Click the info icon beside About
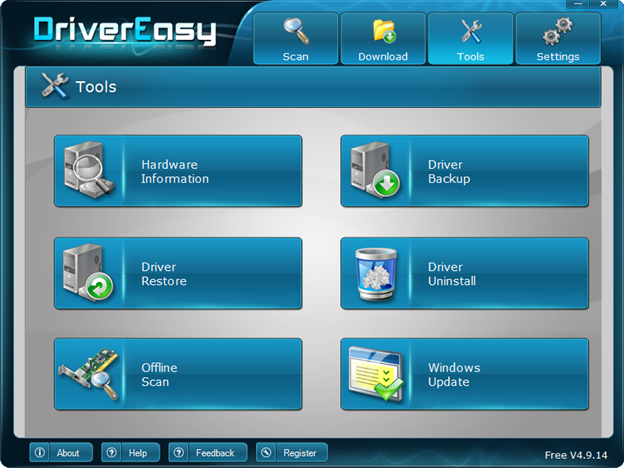This screenshot has height=468, width=624. coord(39,452)
